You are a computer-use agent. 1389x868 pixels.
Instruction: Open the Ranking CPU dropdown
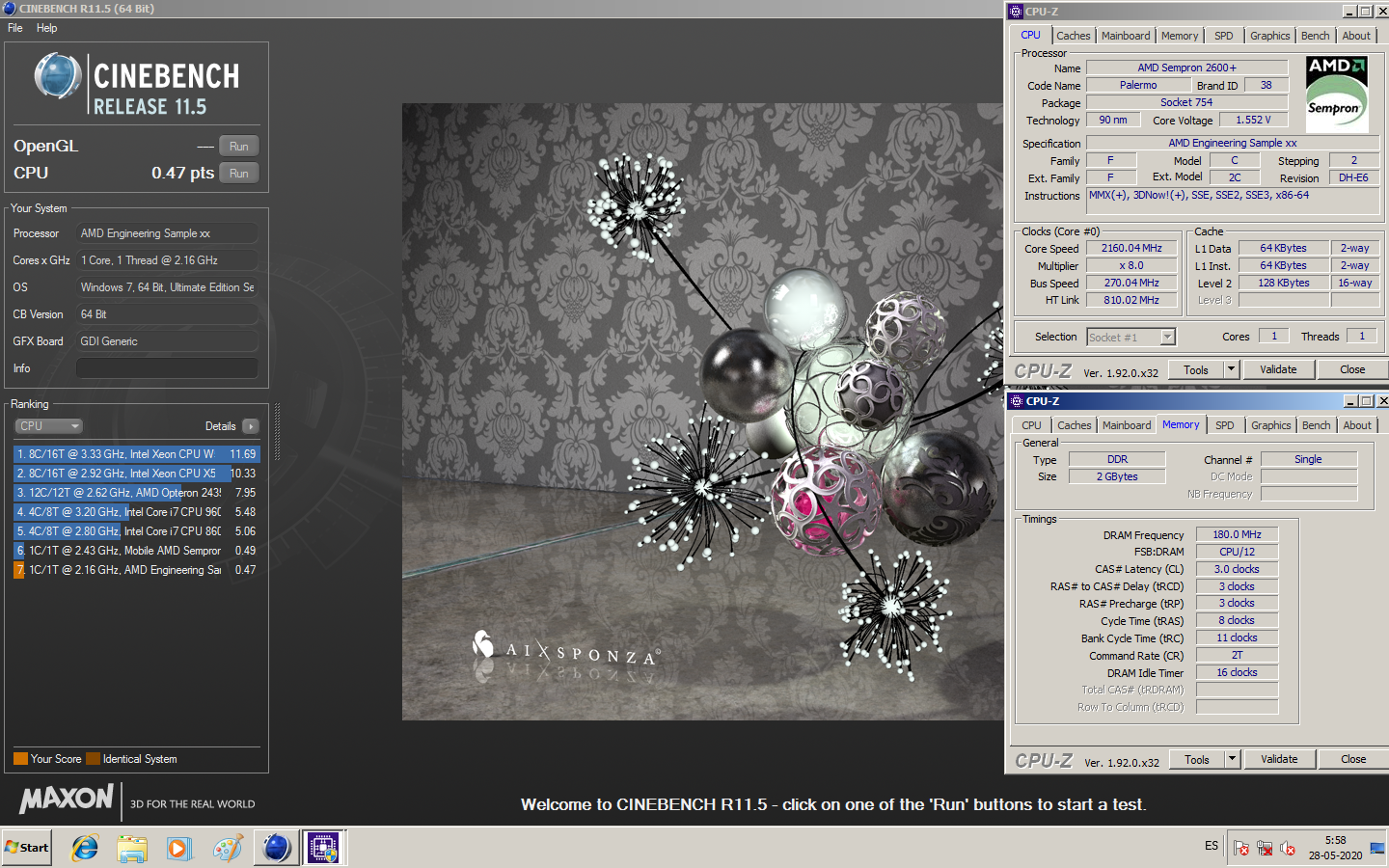coord(48,426)
